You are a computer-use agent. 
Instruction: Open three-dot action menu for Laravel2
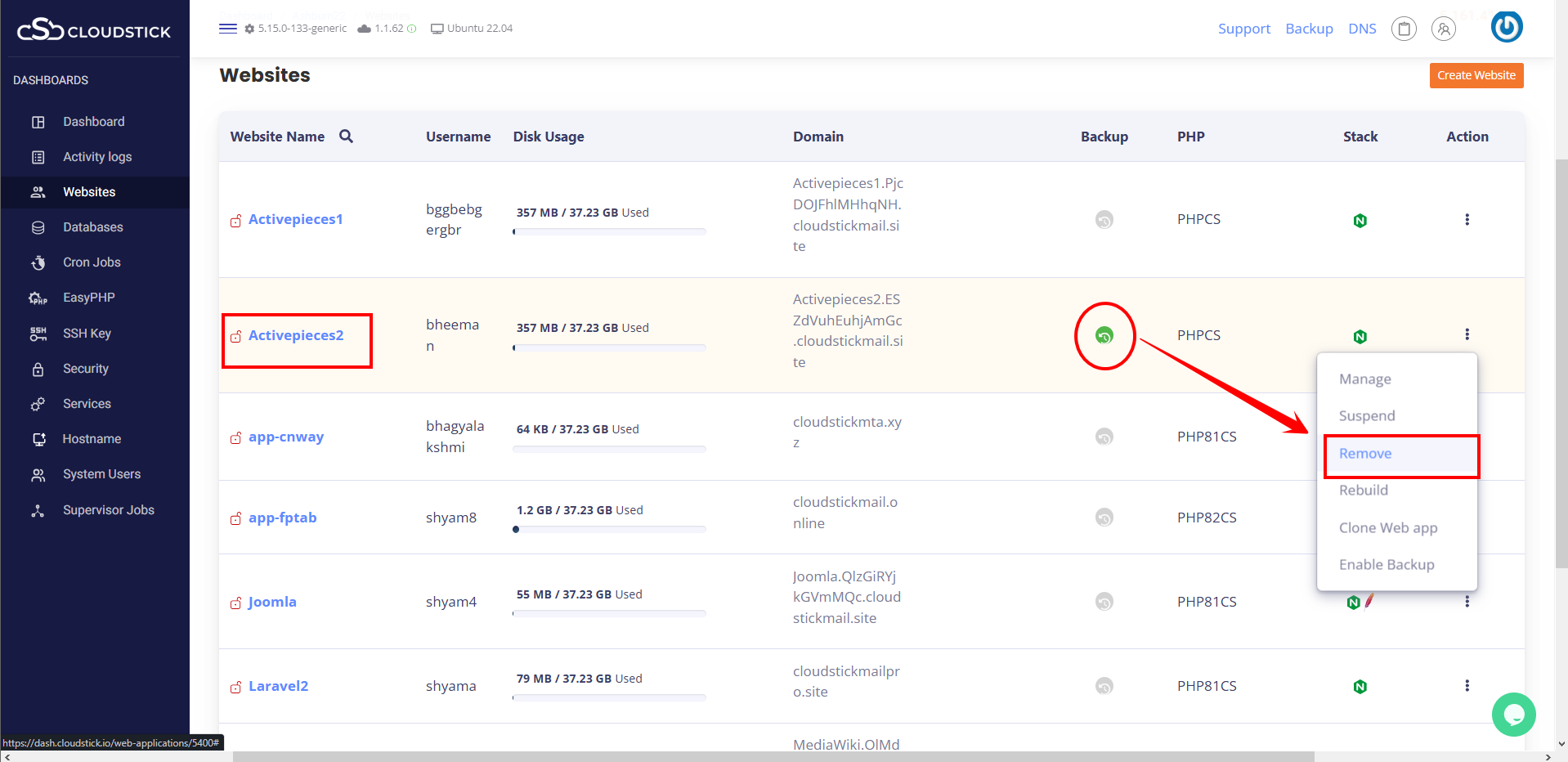1467,686
